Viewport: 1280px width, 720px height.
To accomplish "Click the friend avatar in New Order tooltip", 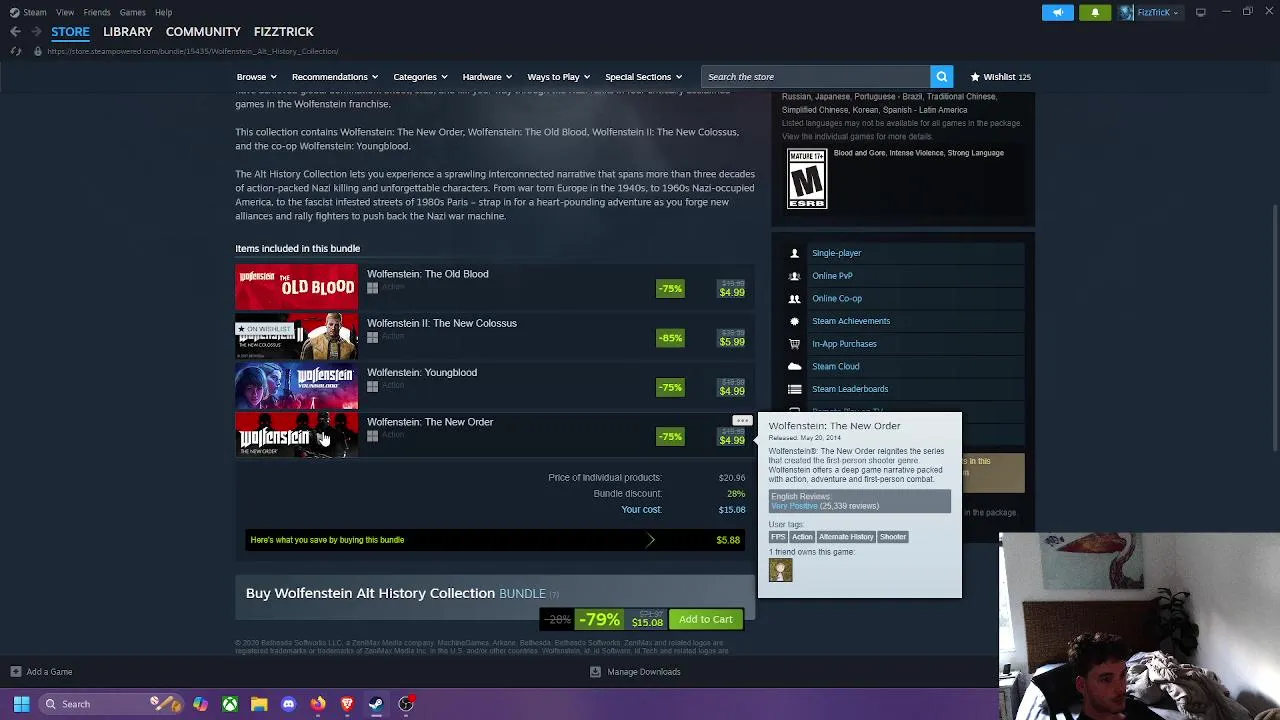I will (780, 570).
